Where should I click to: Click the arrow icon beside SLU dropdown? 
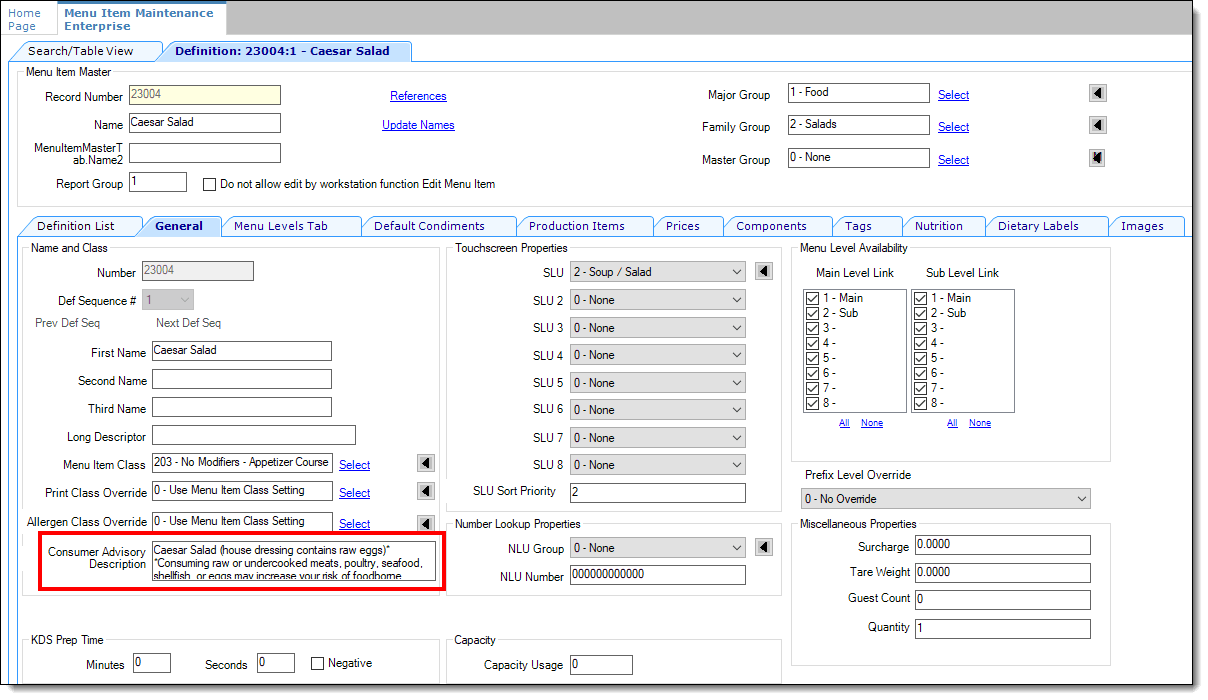click(762, 271)
